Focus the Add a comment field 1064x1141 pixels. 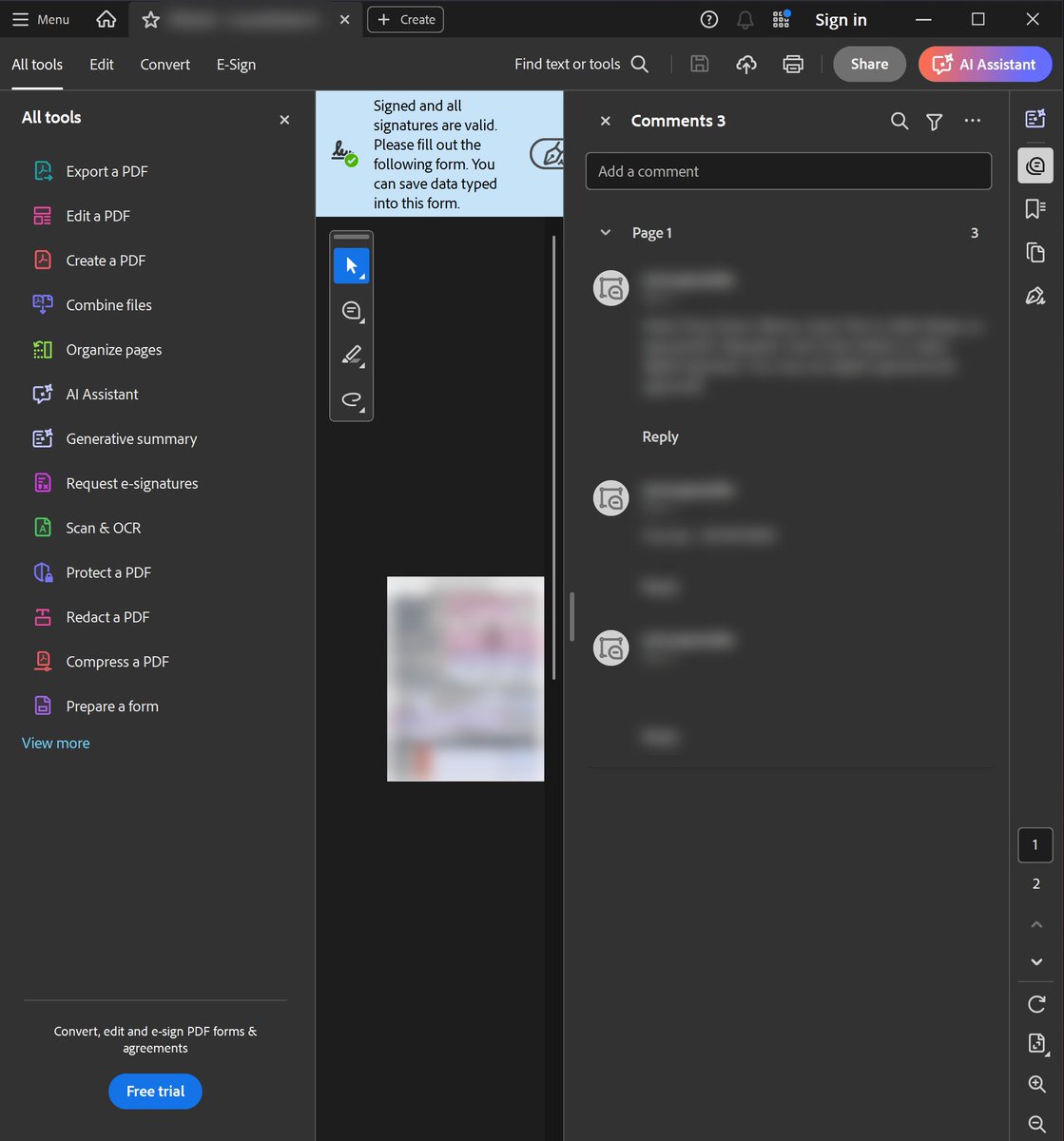788,171
